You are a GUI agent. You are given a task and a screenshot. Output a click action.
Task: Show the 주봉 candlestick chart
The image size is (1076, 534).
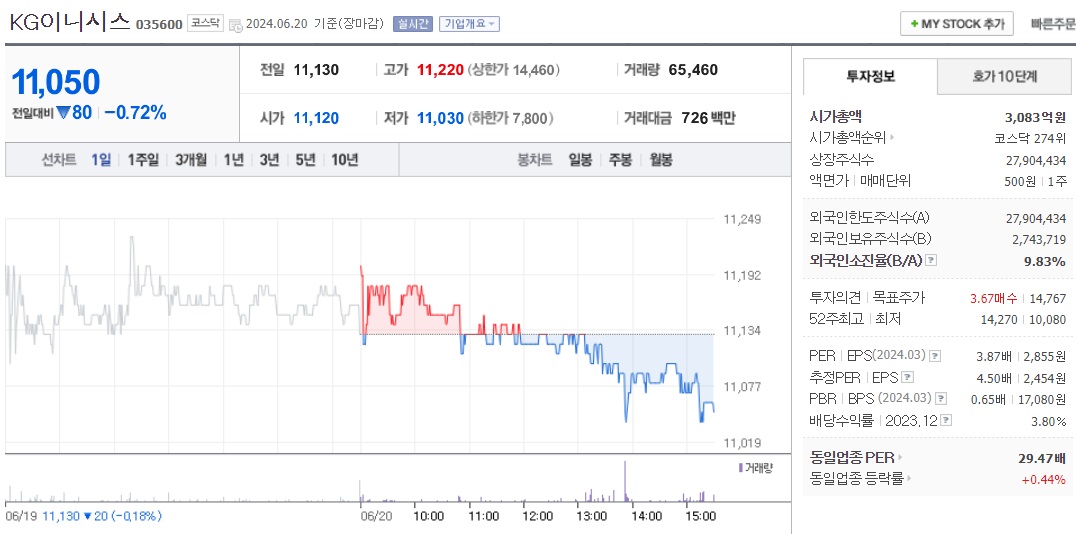[620, 160]
